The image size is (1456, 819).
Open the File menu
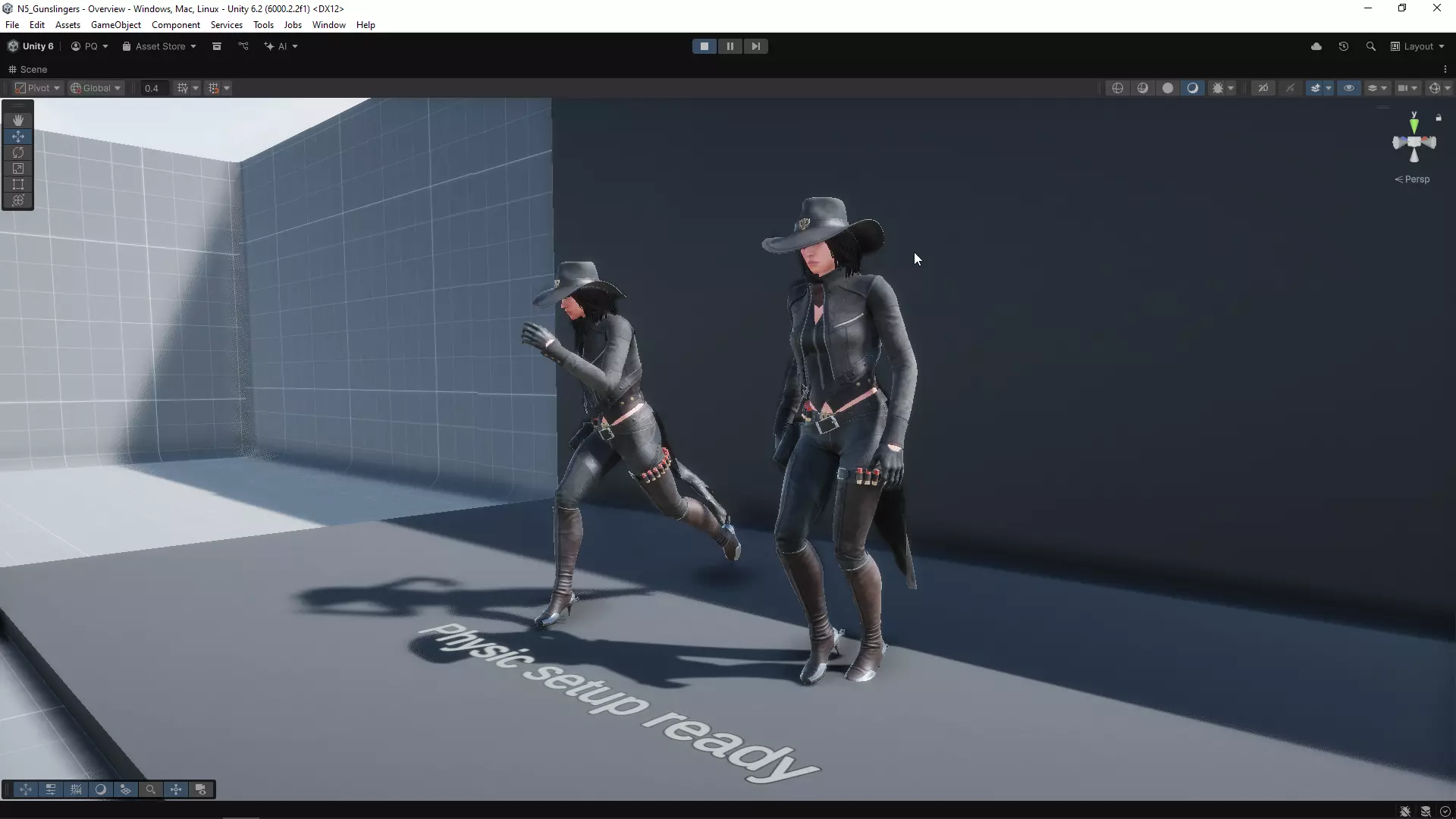coord(12,25)
